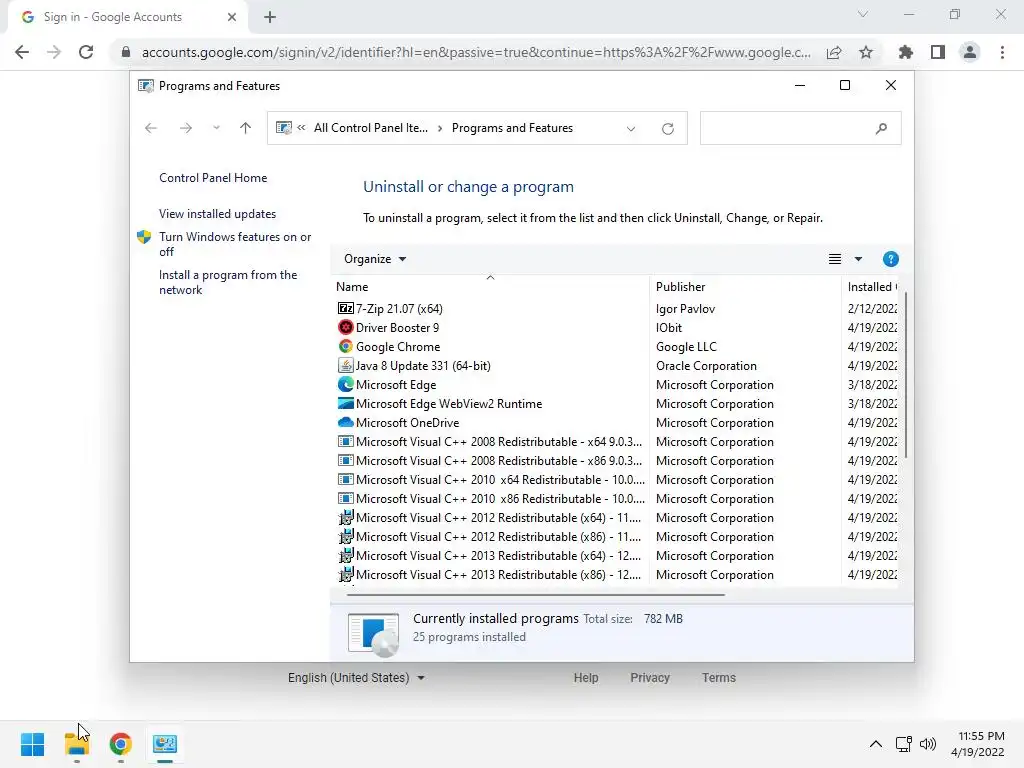Click the Control Panel search box
This screenshot has height=768, width=1024.
(800, 129)
